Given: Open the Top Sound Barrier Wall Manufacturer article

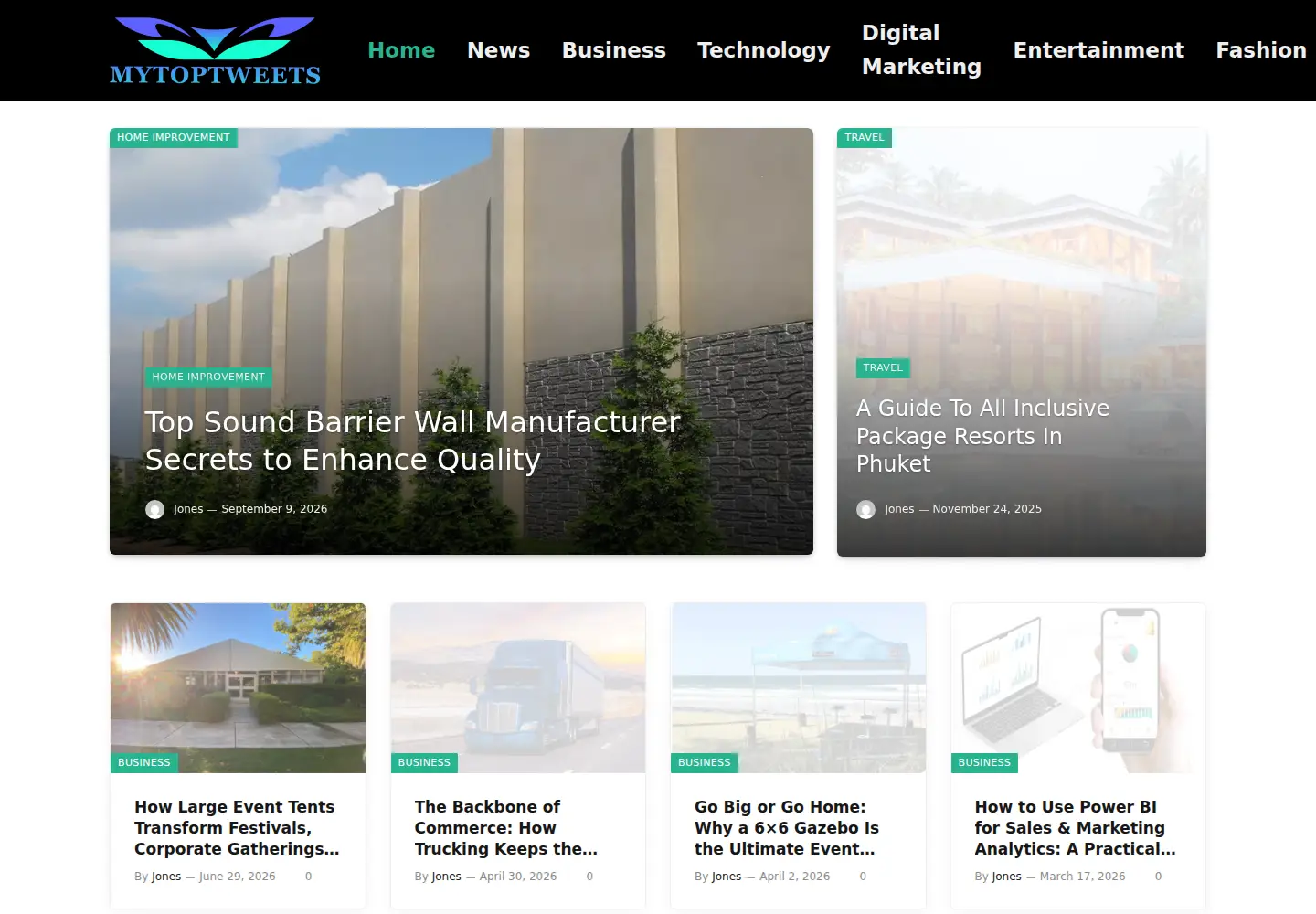Looking at the screenshot, I should (x=413, y=441).
